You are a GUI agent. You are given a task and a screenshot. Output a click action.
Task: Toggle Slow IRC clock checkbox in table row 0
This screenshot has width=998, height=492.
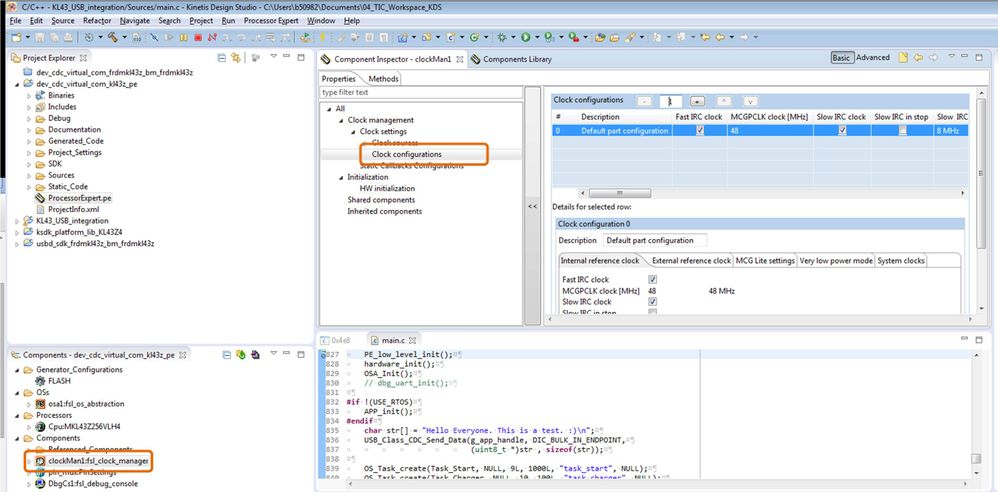tap(843, 130)
